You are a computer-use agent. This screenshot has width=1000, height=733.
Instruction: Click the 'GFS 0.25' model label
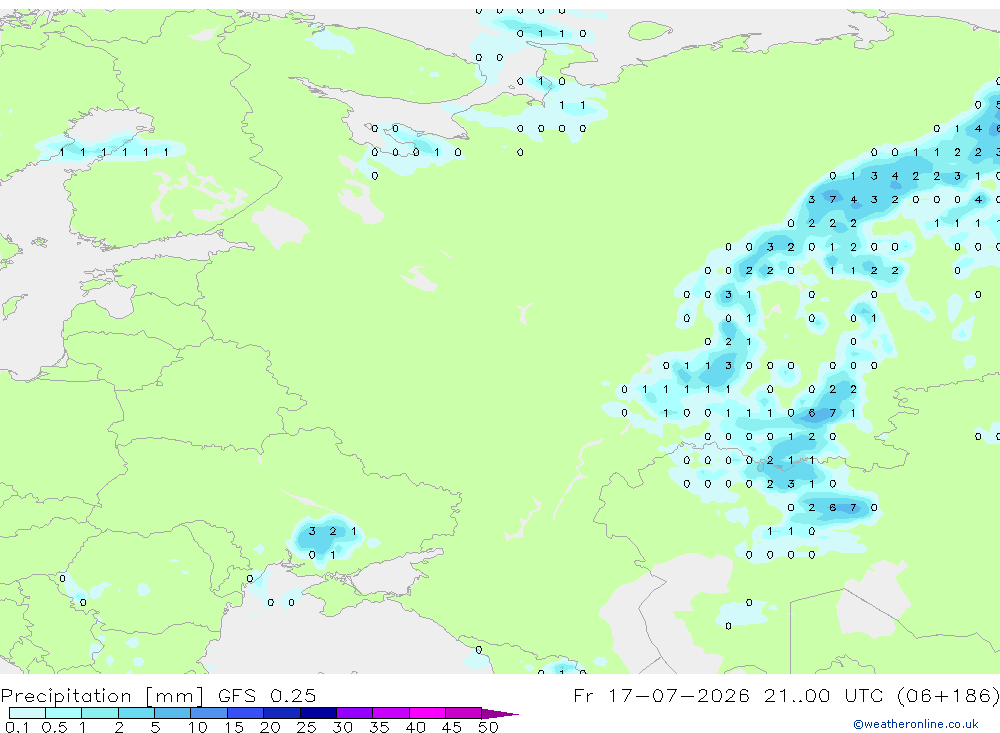click(x=267, y=695)
